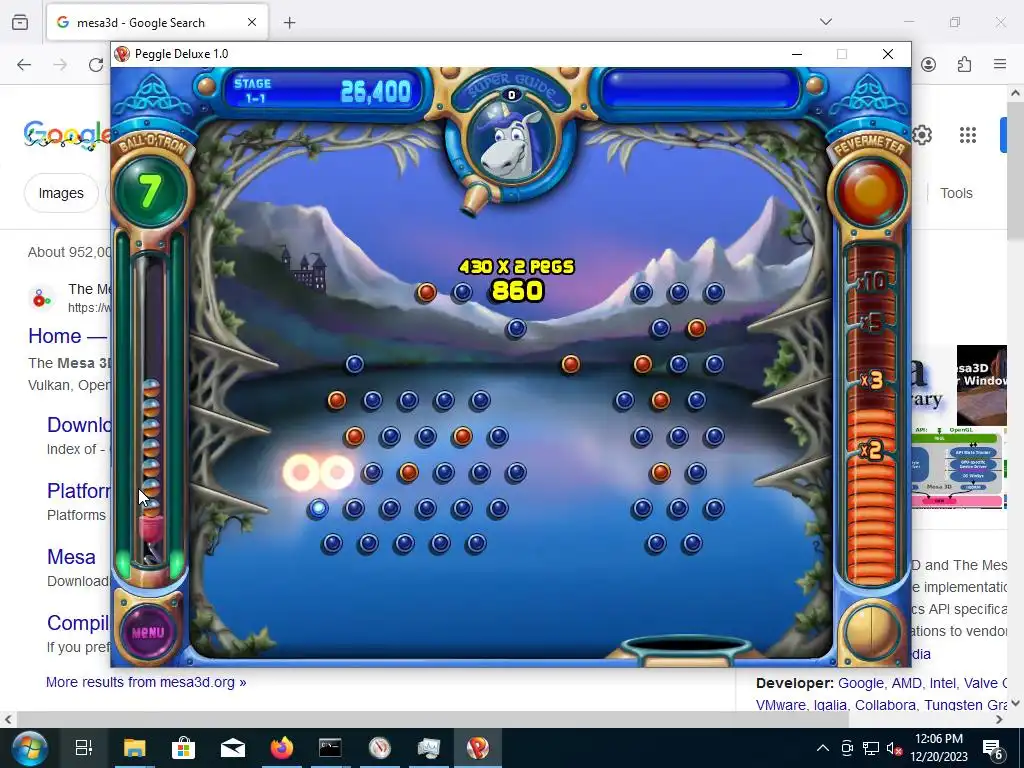Open a new browser tab

[289, 23]
